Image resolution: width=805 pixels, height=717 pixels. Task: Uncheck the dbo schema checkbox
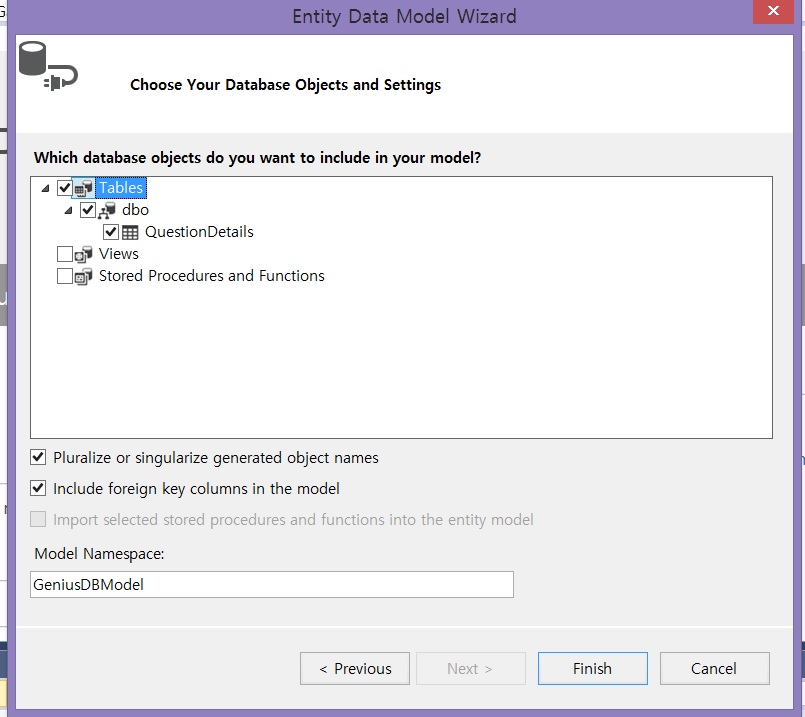point(88,210)
